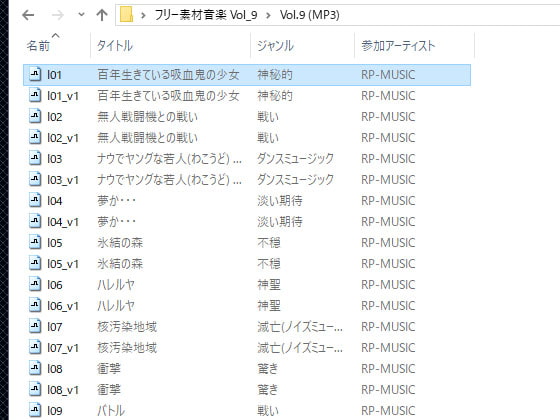Select audio file icon for l08_v1
The image size is (560, 420).
click(35, 390)
